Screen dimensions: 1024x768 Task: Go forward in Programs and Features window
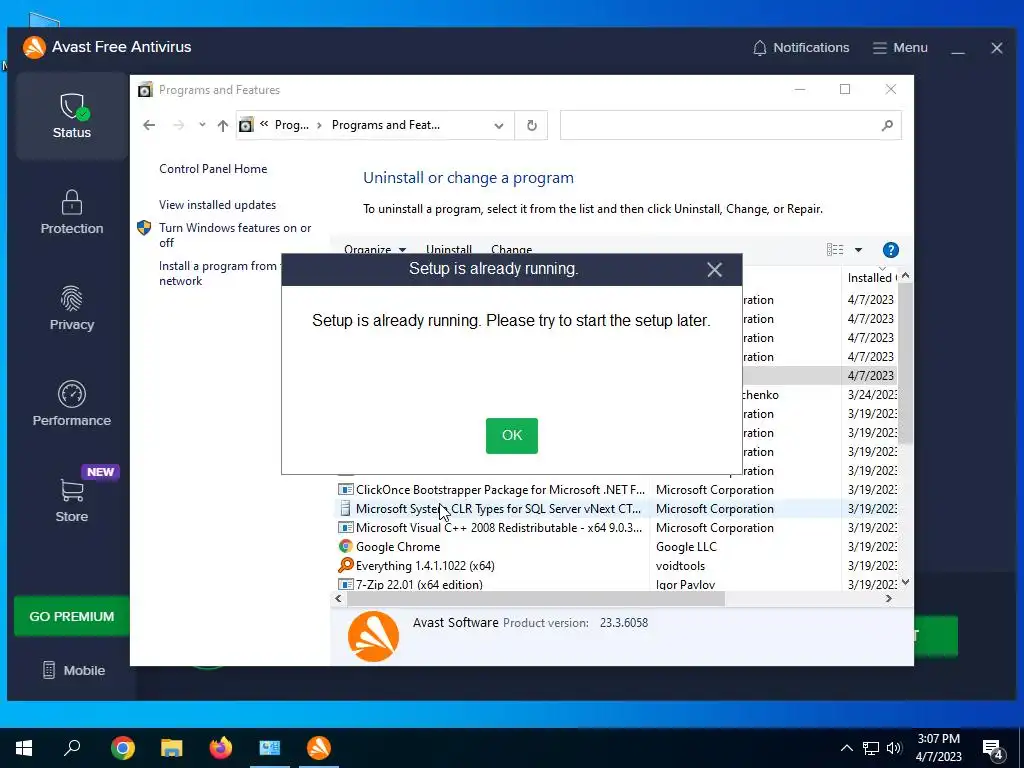[178, 125]
